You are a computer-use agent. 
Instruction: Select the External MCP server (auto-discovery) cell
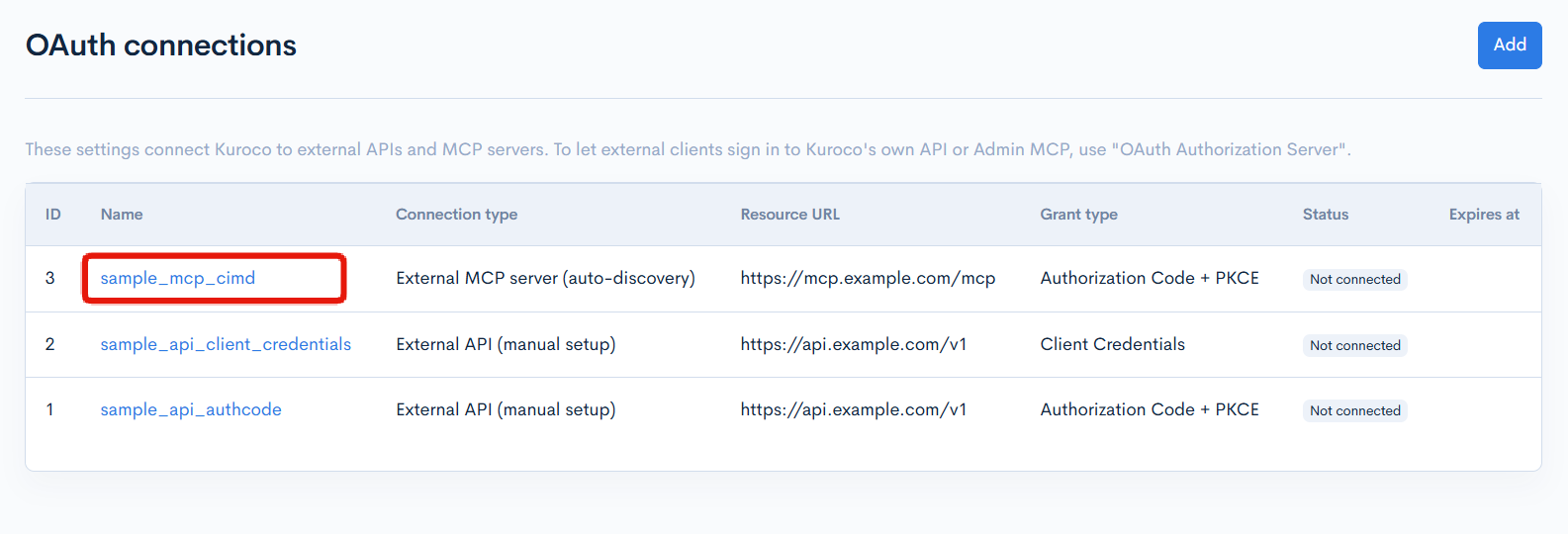point(546,278)
